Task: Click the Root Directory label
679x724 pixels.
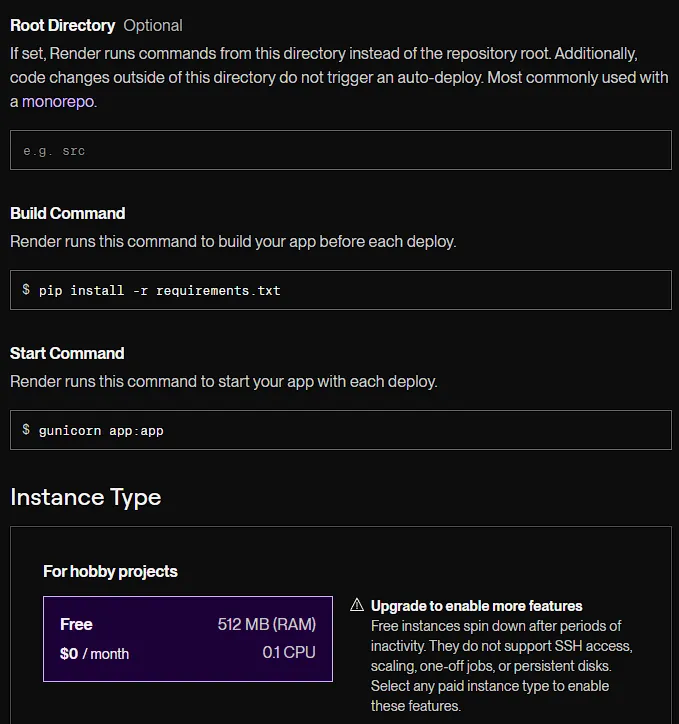Action: (62, 25)
